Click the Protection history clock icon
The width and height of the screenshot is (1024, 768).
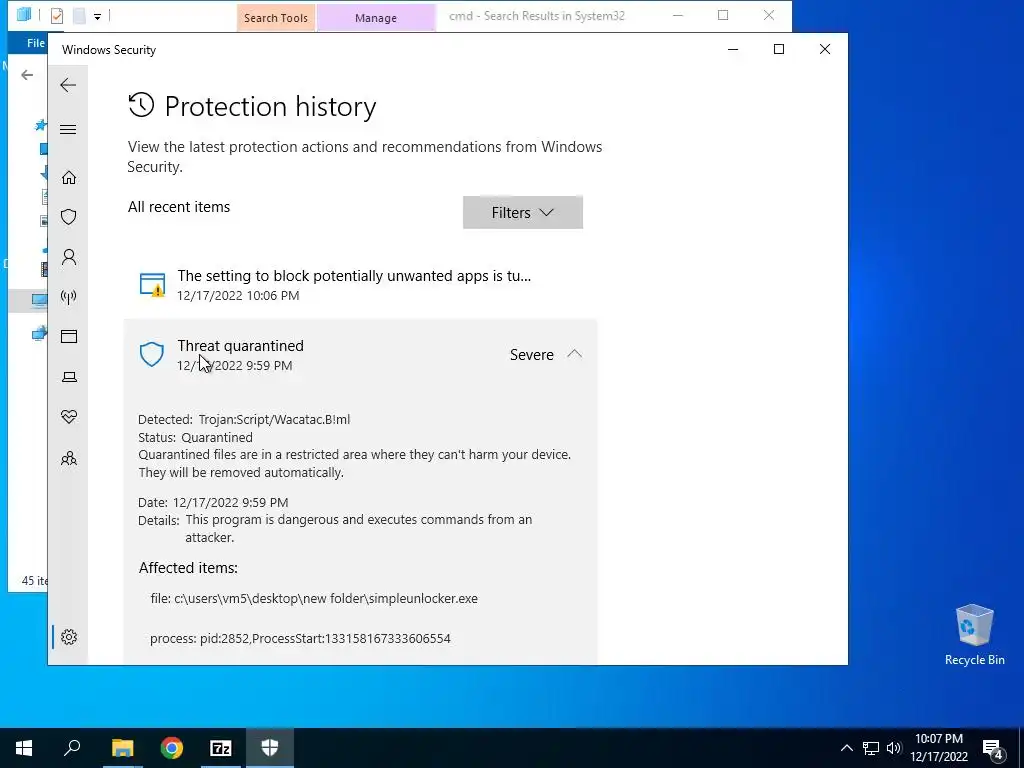coord(141,105)
